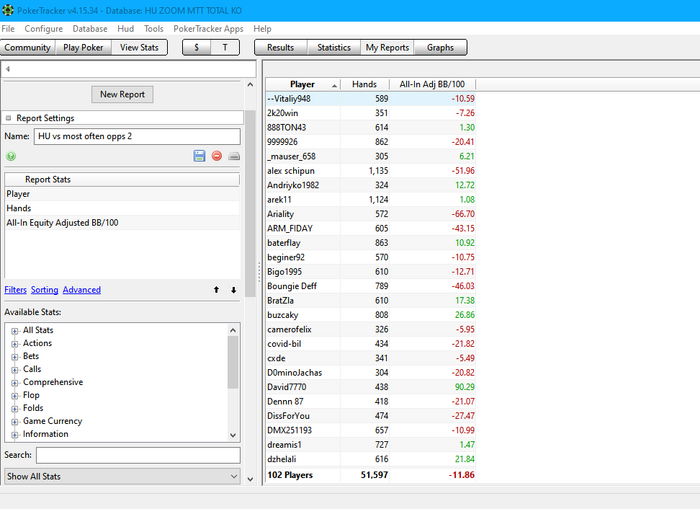
Task: Delete report using red minus icon
Action: [x=217, y=156]
